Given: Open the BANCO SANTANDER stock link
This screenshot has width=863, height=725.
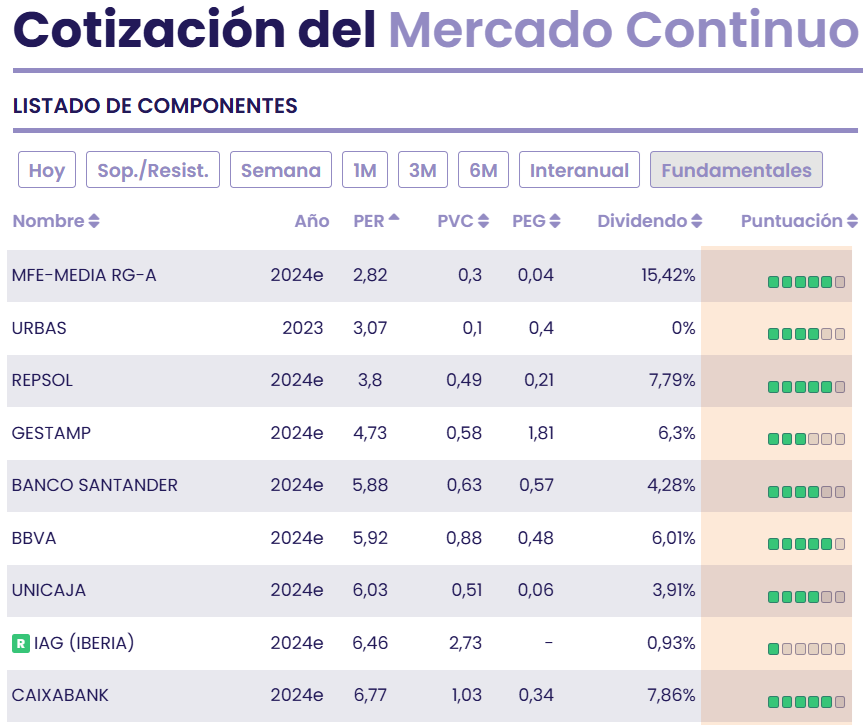Looking at the screenshot, I should pos(95,485).
